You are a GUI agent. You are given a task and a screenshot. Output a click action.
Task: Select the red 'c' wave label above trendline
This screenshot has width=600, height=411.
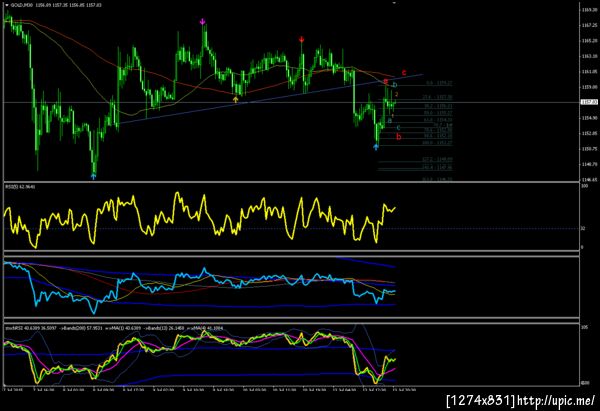[x=404, y=72]
